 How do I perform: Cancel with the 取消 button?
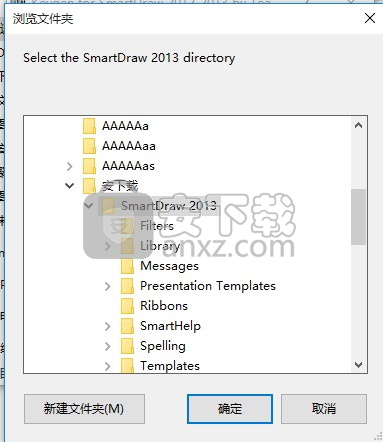pos(324,409)
